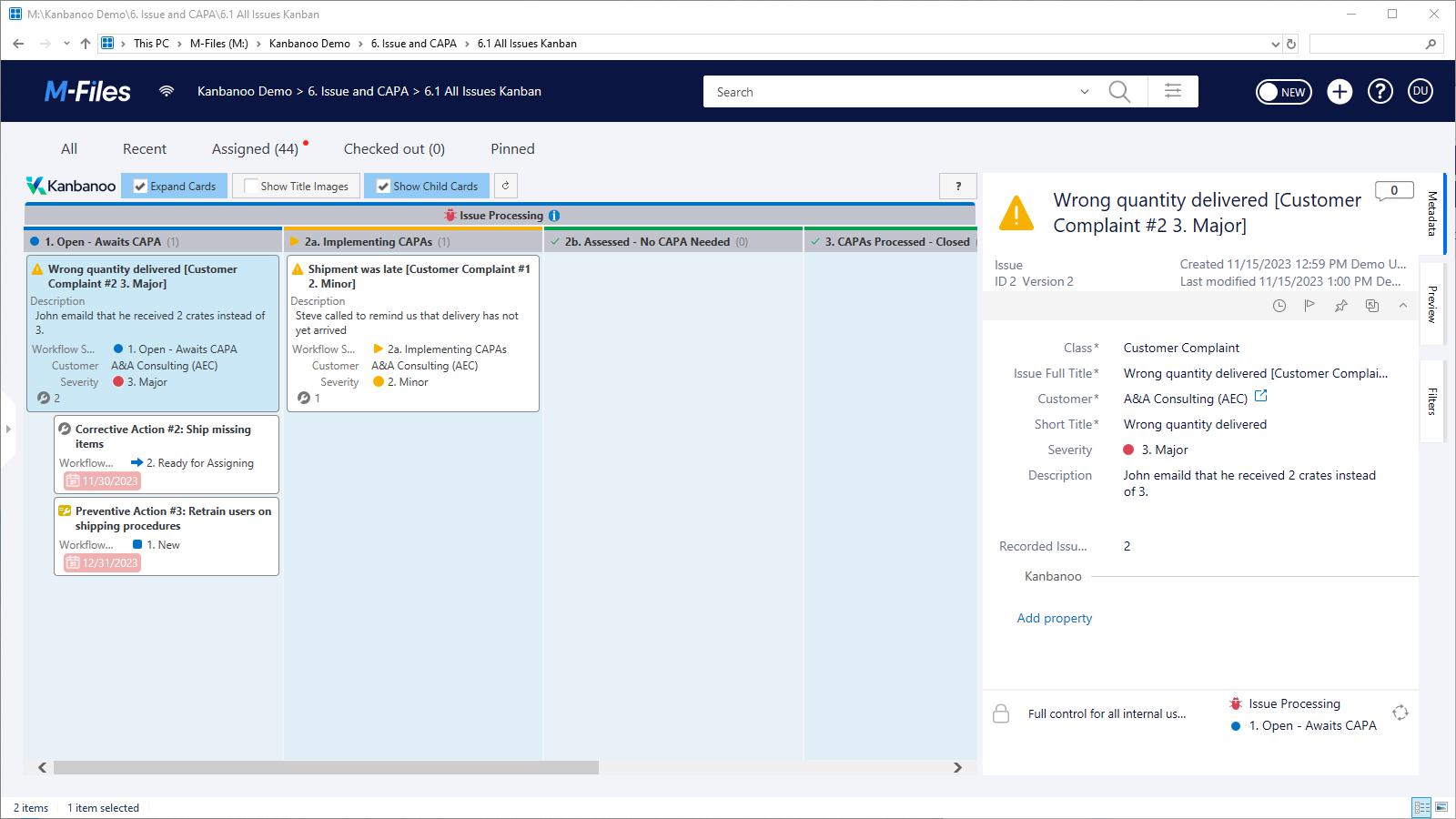This screenshot has width=1456, height=819.
Task: Click the plus Create new icon
Action: click(1340, 91)
